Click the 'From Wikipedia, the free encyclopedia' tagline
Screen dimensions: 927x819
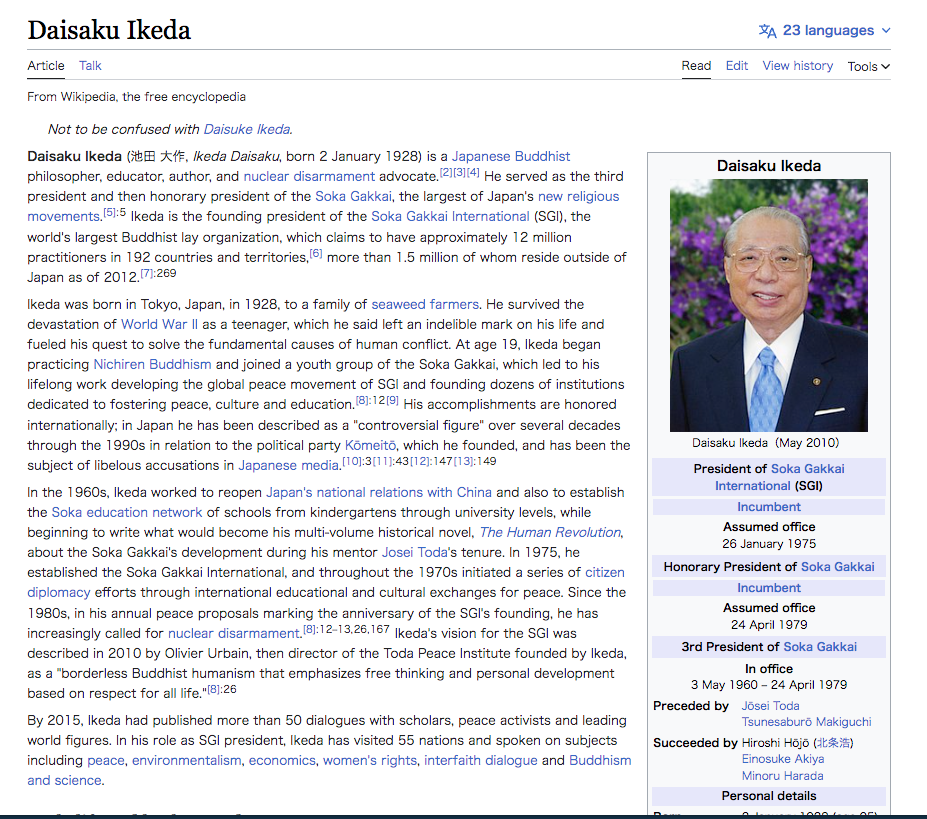(x=137, y=97)
